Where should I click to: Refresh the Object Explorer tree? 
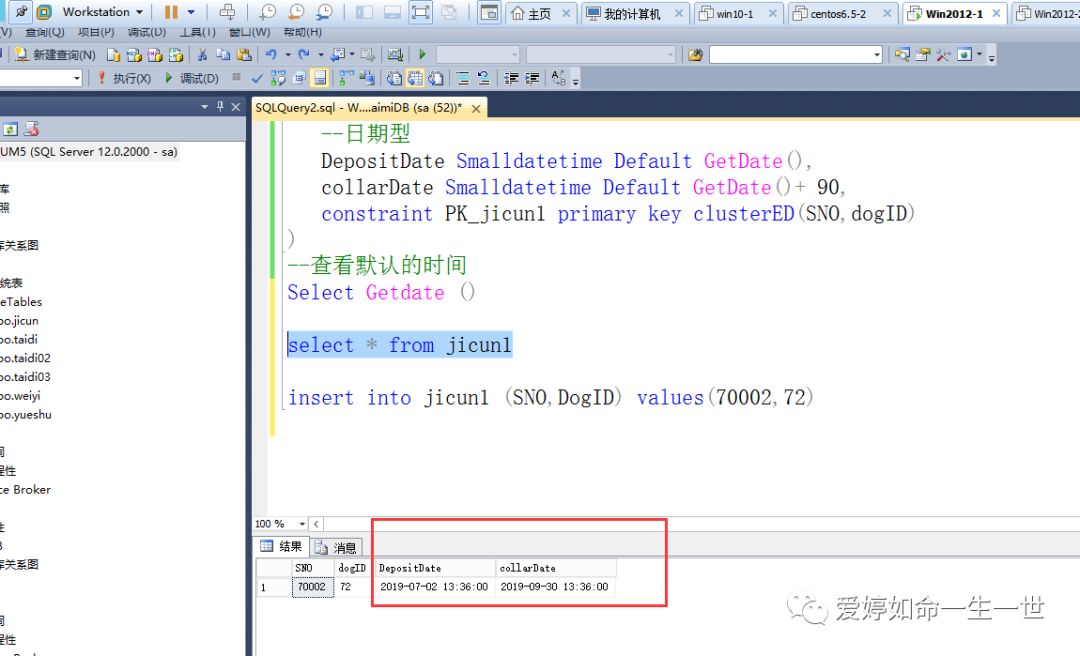[x=10, y=129]
